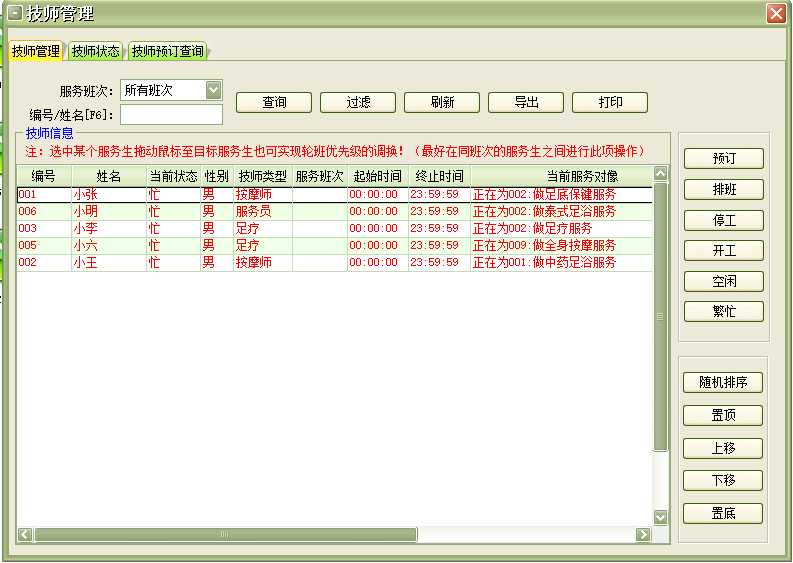Click the 导出 button
This screenshot has height=563, width=793.
(526, 102)
